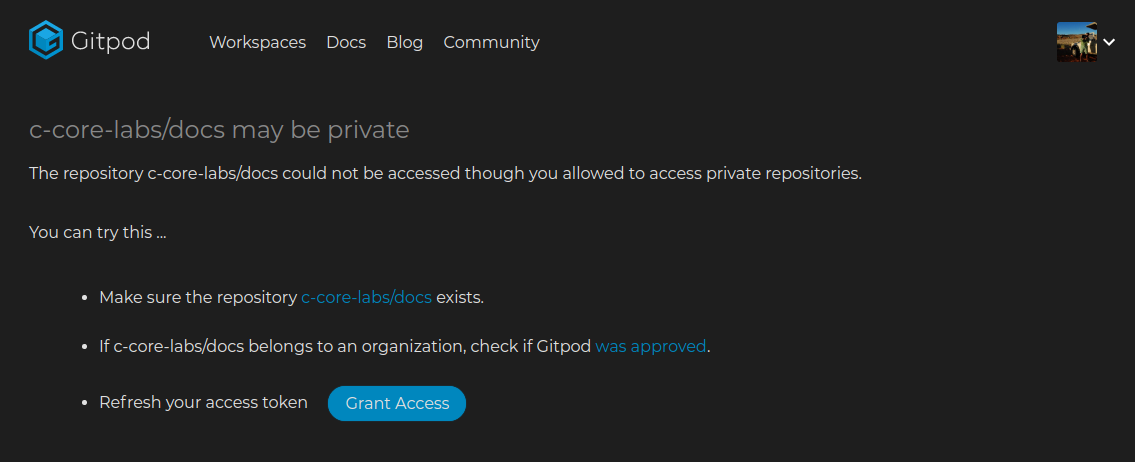Follow the 'was approved' link
The image size is (1135, 462).
650,346
